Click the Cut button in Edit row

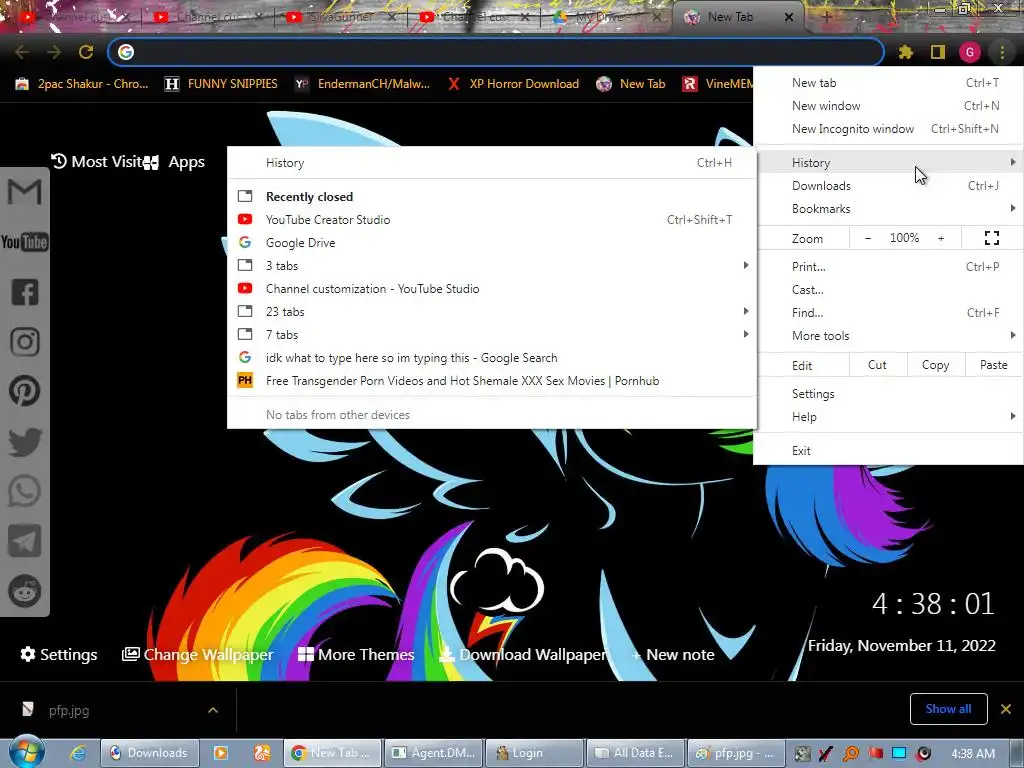click(877, 365)
